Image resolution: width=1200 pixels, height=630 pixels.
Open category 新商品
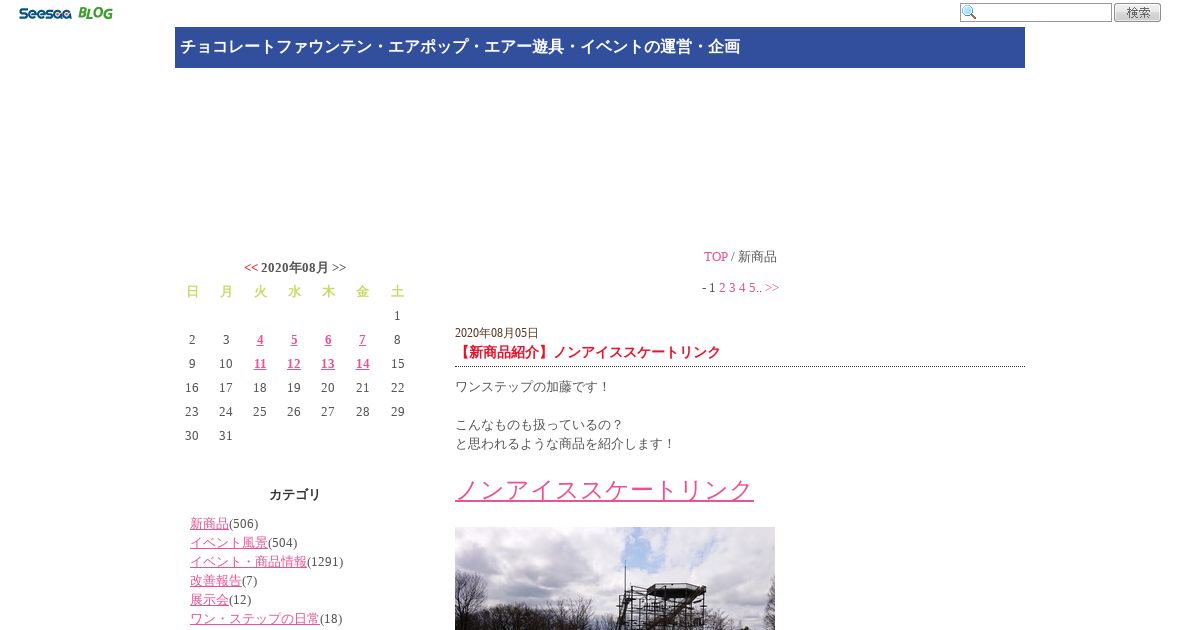point(209,524)
